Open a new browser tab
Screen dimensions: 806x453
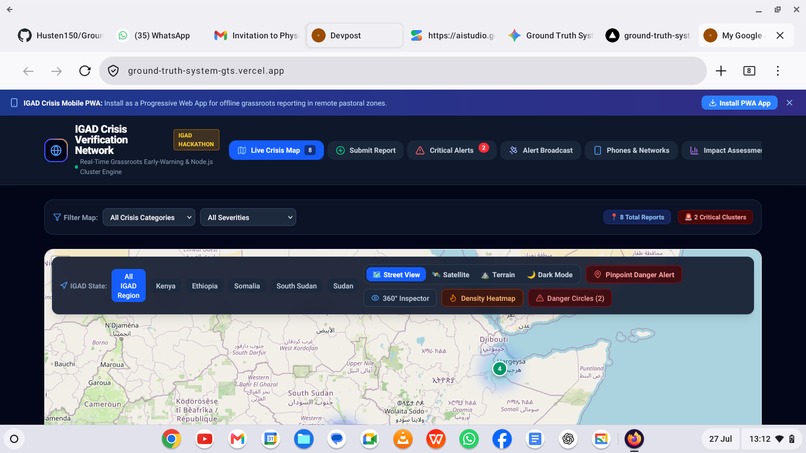(721, 70)
